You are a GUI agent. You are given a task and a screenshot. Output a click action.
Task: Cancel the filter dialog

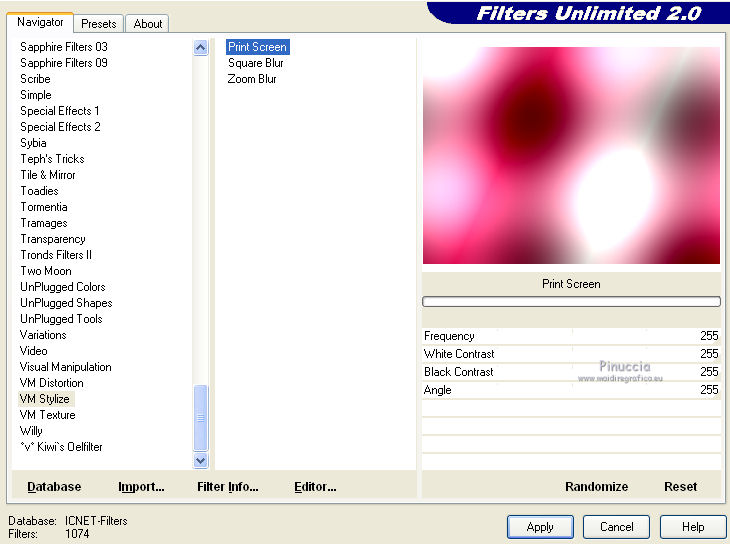point(616,527)
